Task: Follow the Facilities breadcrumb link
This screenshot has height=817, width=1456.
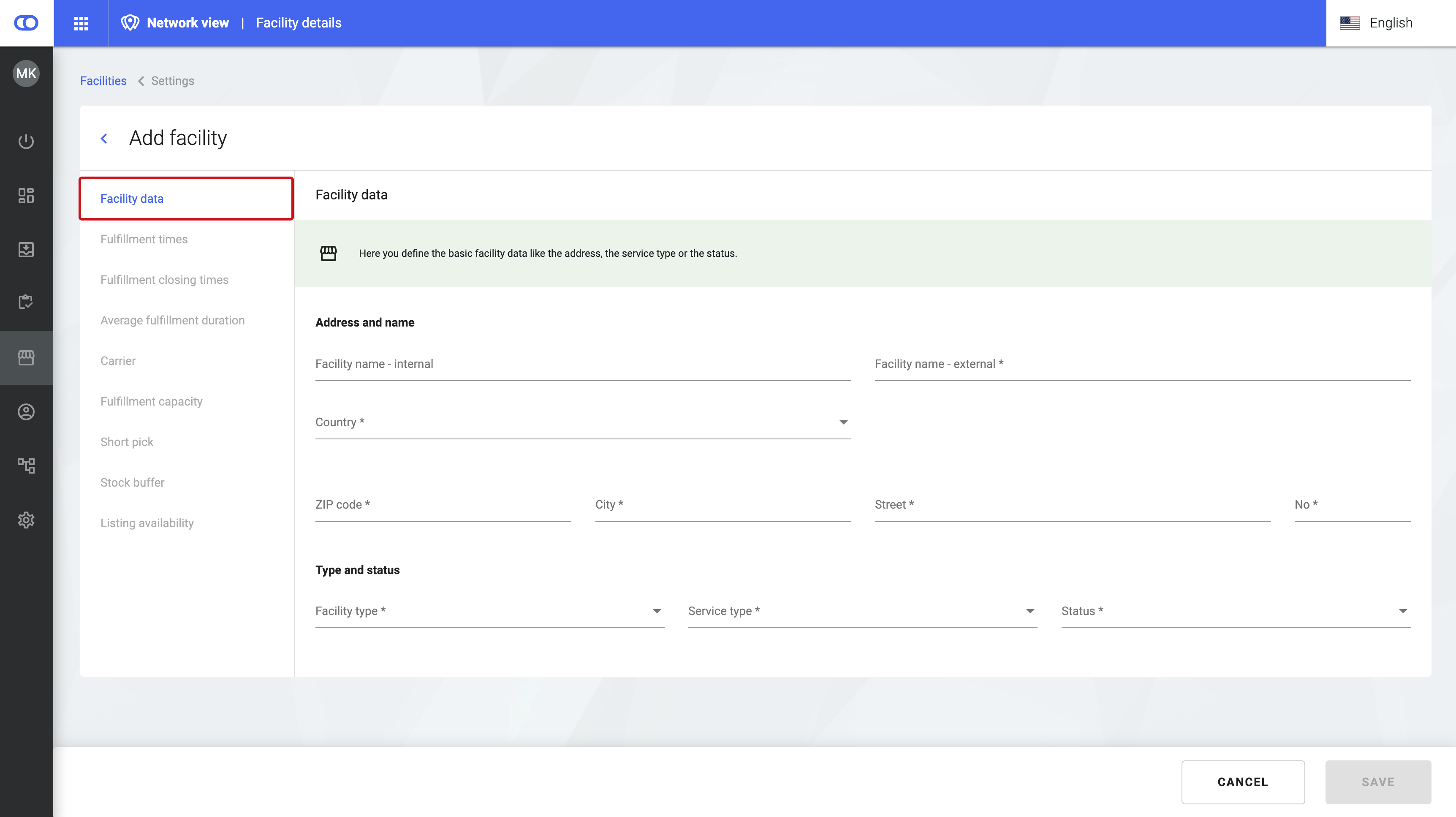Action: [x=103, y=81]
